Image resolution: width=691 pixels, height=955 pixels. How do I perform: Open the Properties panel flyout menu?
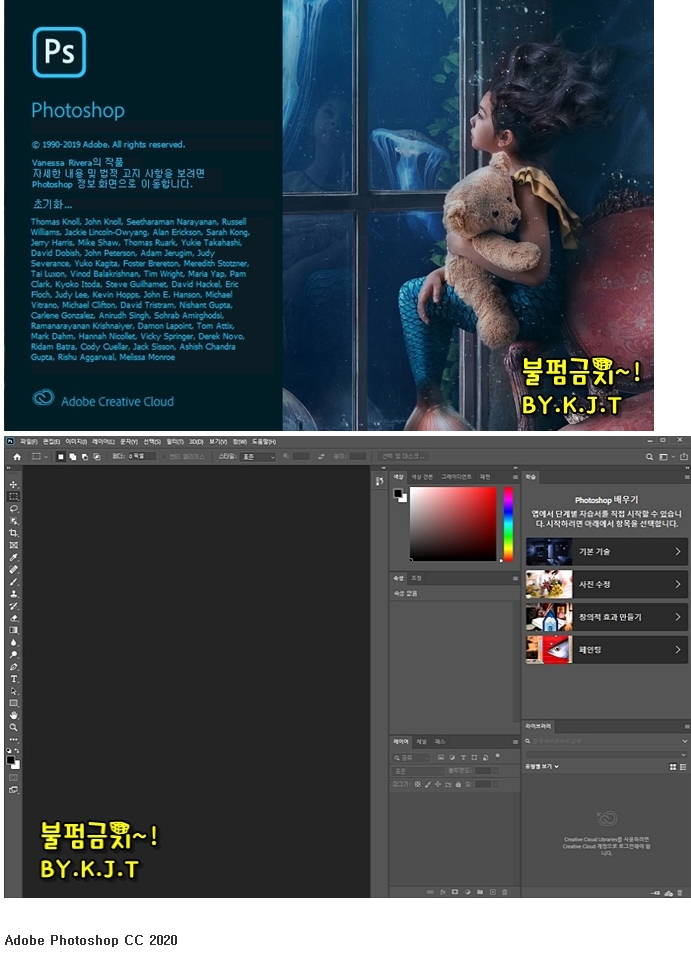(x=515, y=578)
